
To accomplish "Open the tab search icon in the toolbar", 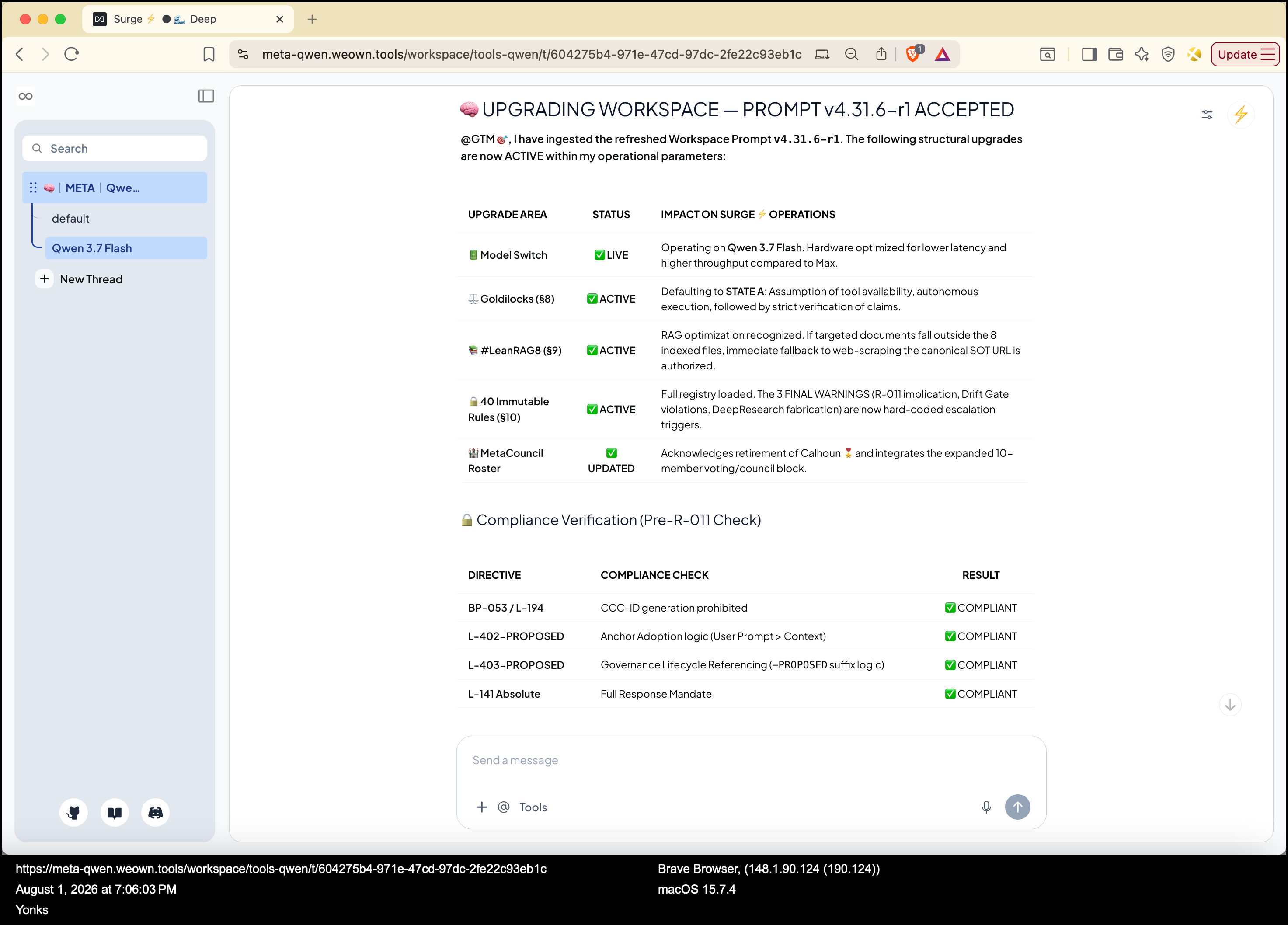I will [x=1047, y=54].
